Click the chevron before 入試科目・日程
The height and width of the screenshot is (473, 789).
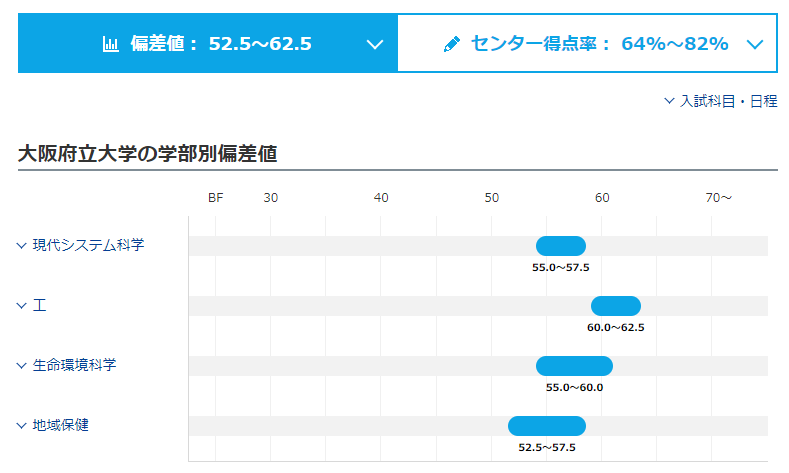669,101
